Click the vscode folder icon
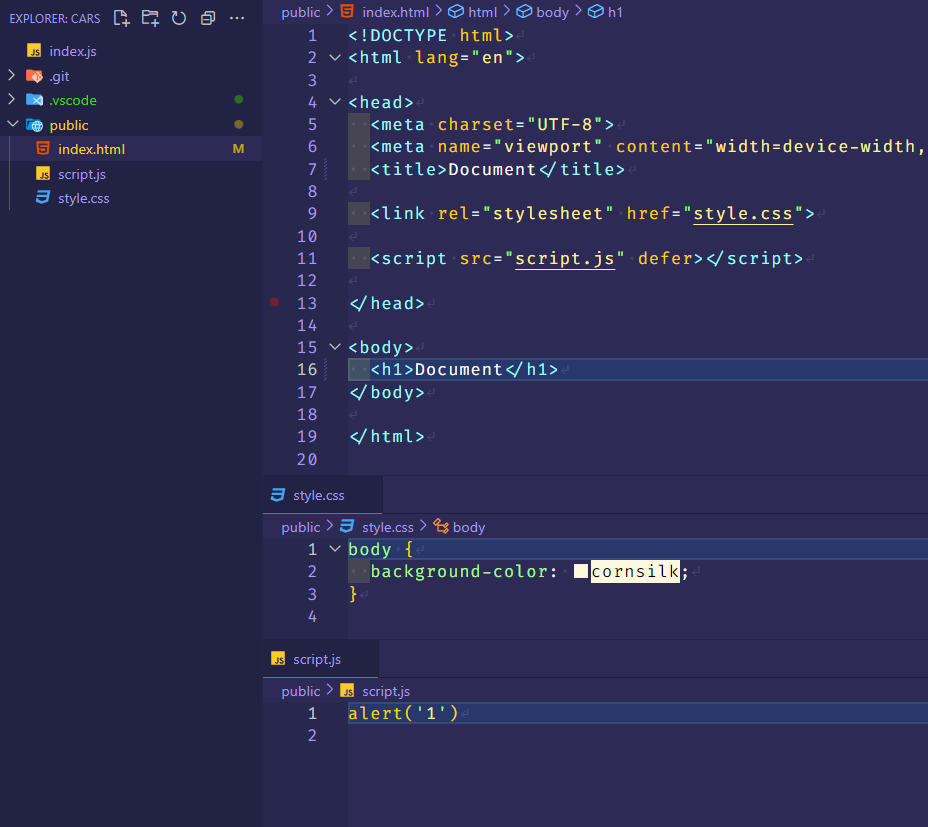Screen dimensions: 928x827 click(34, 100)
